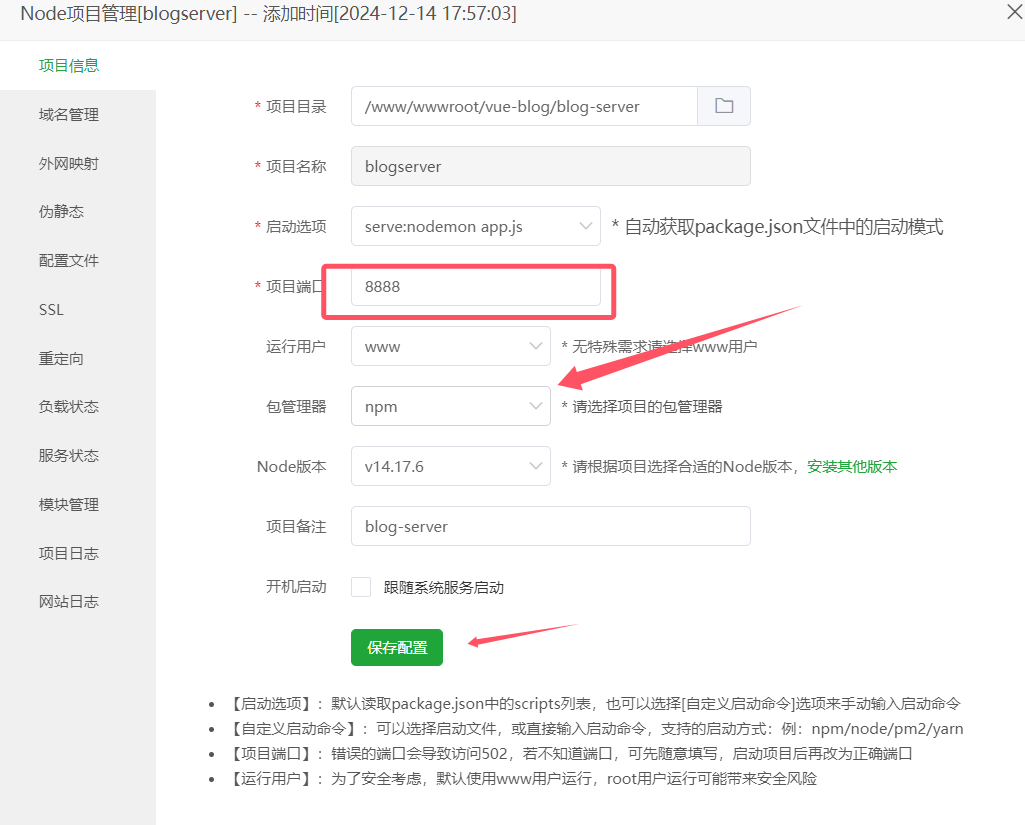
Task: Open the 配置文件 tab
Action: tap(69, 261)
